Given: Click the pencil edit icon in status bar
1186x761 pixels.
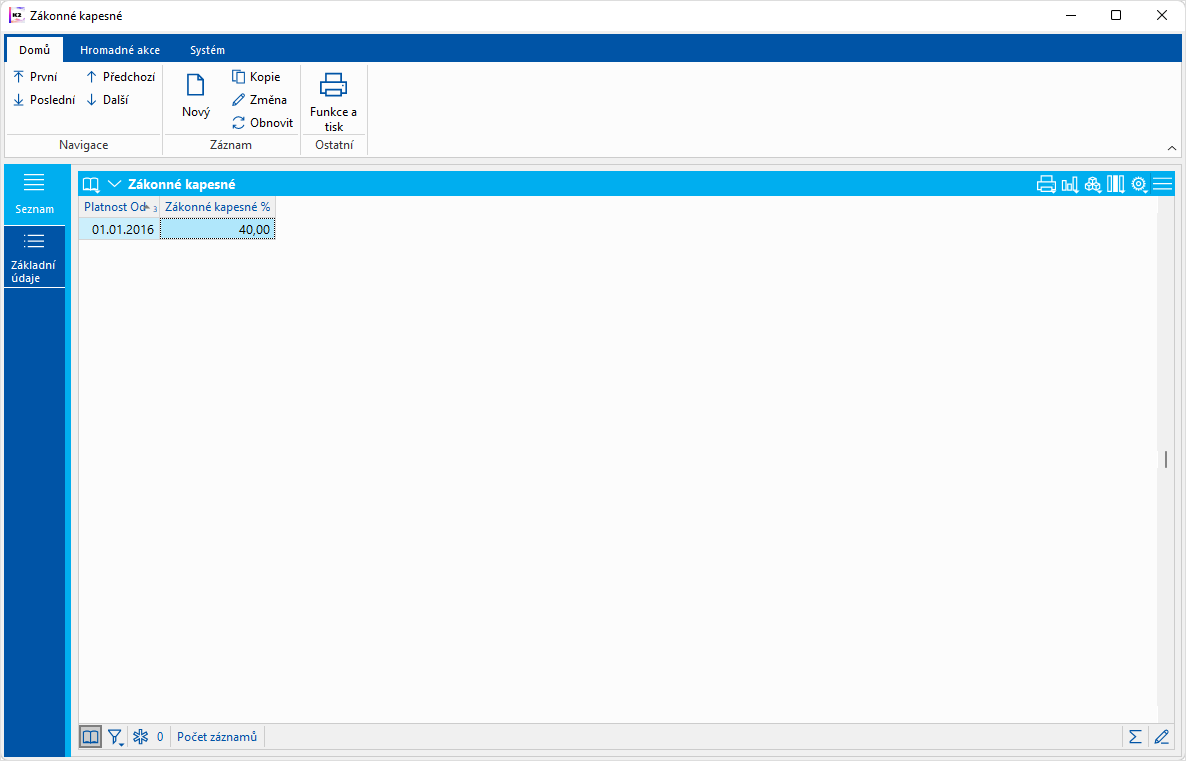Looking at the screenshot, I should (x=1161, y=737).
